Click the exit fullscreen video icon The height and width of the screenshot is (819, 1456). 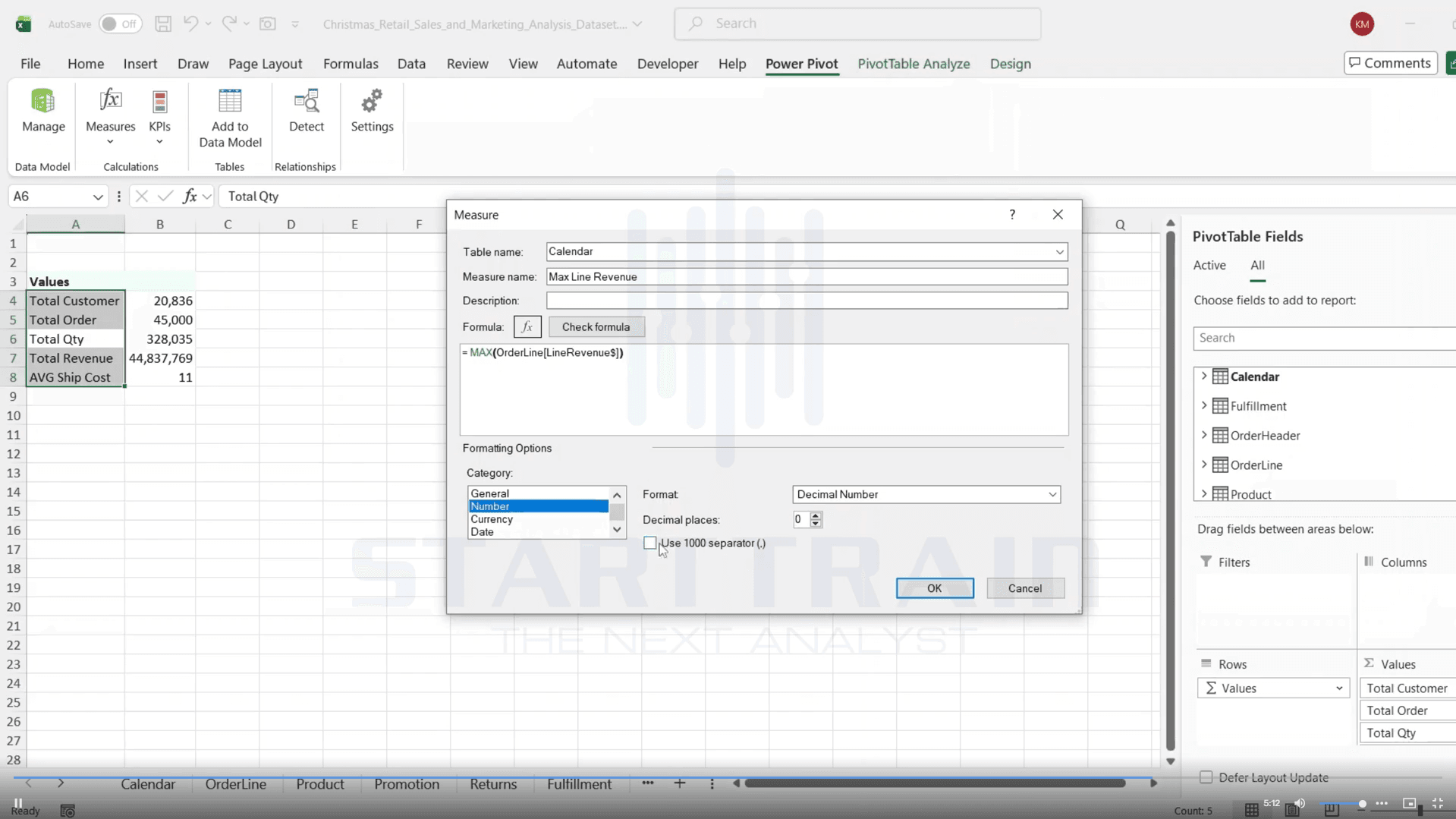point(1438,803)
